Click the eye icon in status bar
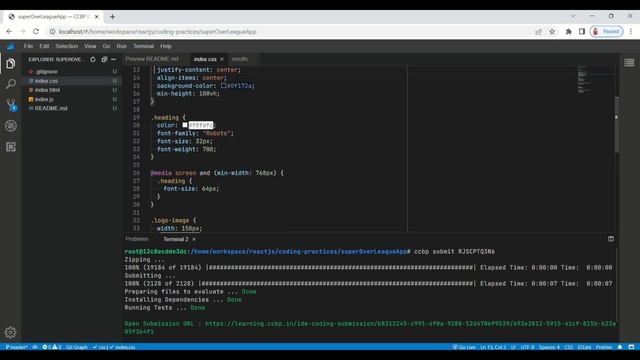The width and height of the screenshot is (640, 360). point(35,347)
